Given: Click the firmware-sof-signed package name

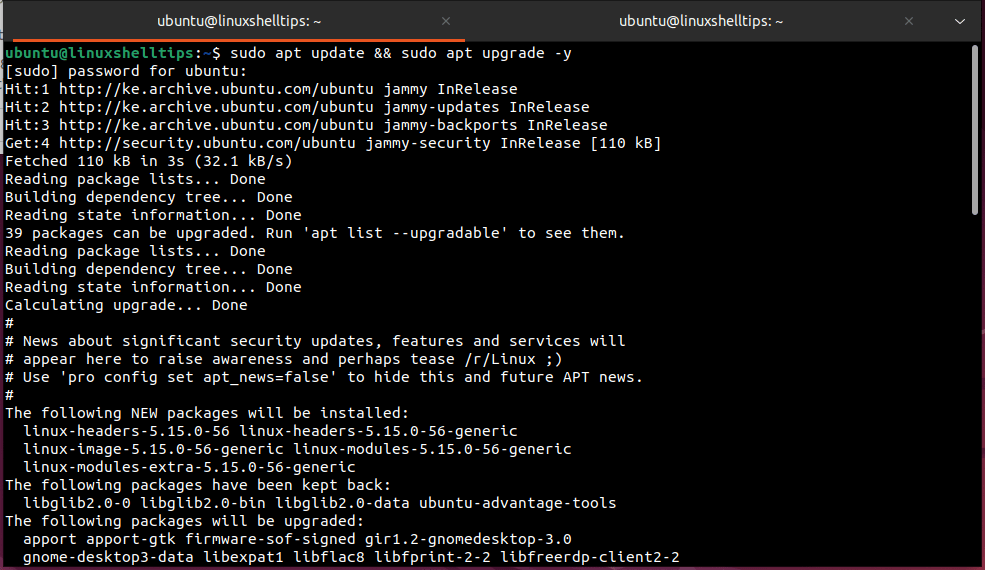Looking at the screenshot, I should (270, 539).
